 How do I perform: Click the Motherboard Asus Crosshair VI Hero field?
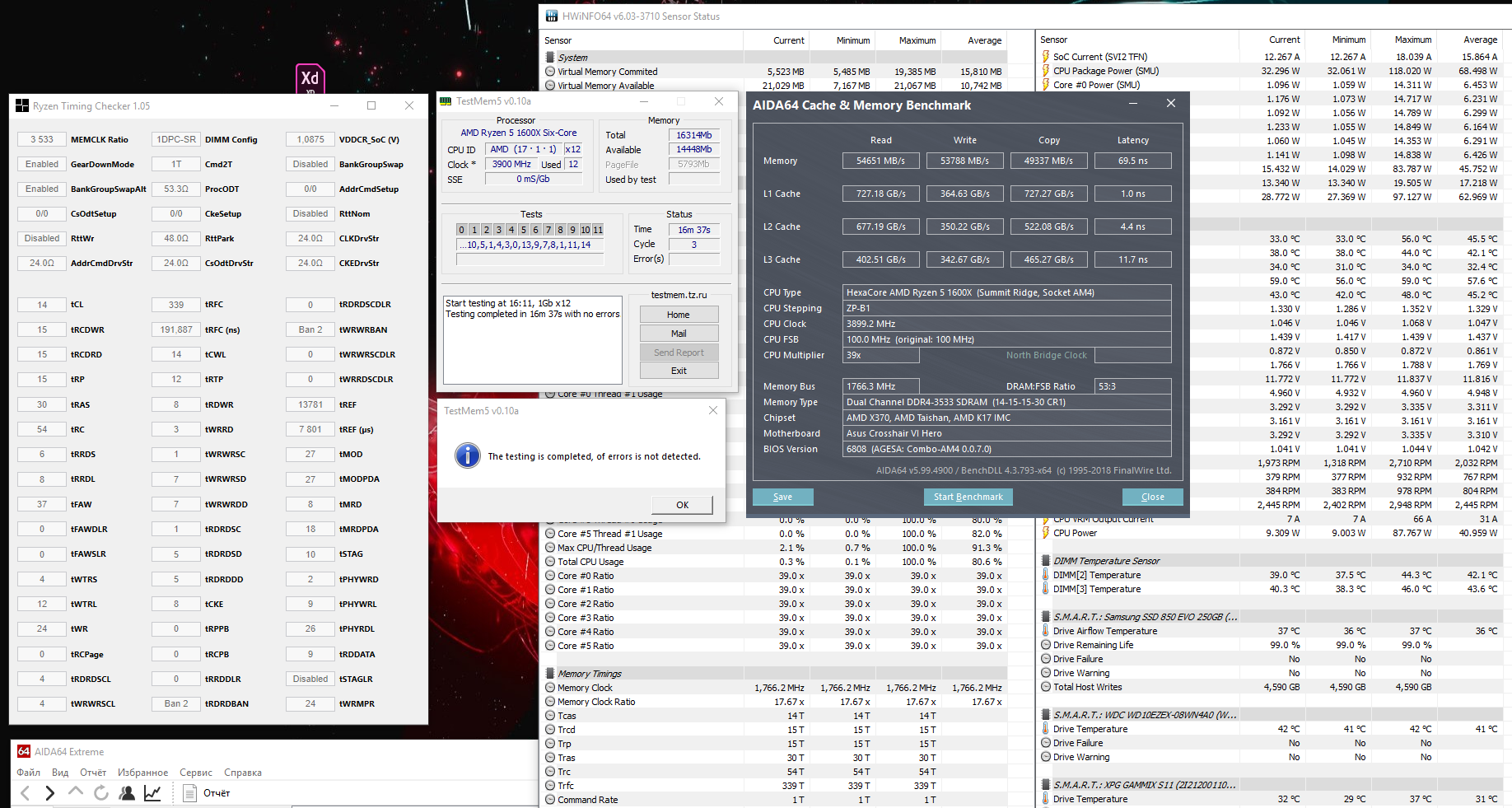point(1007,433)
